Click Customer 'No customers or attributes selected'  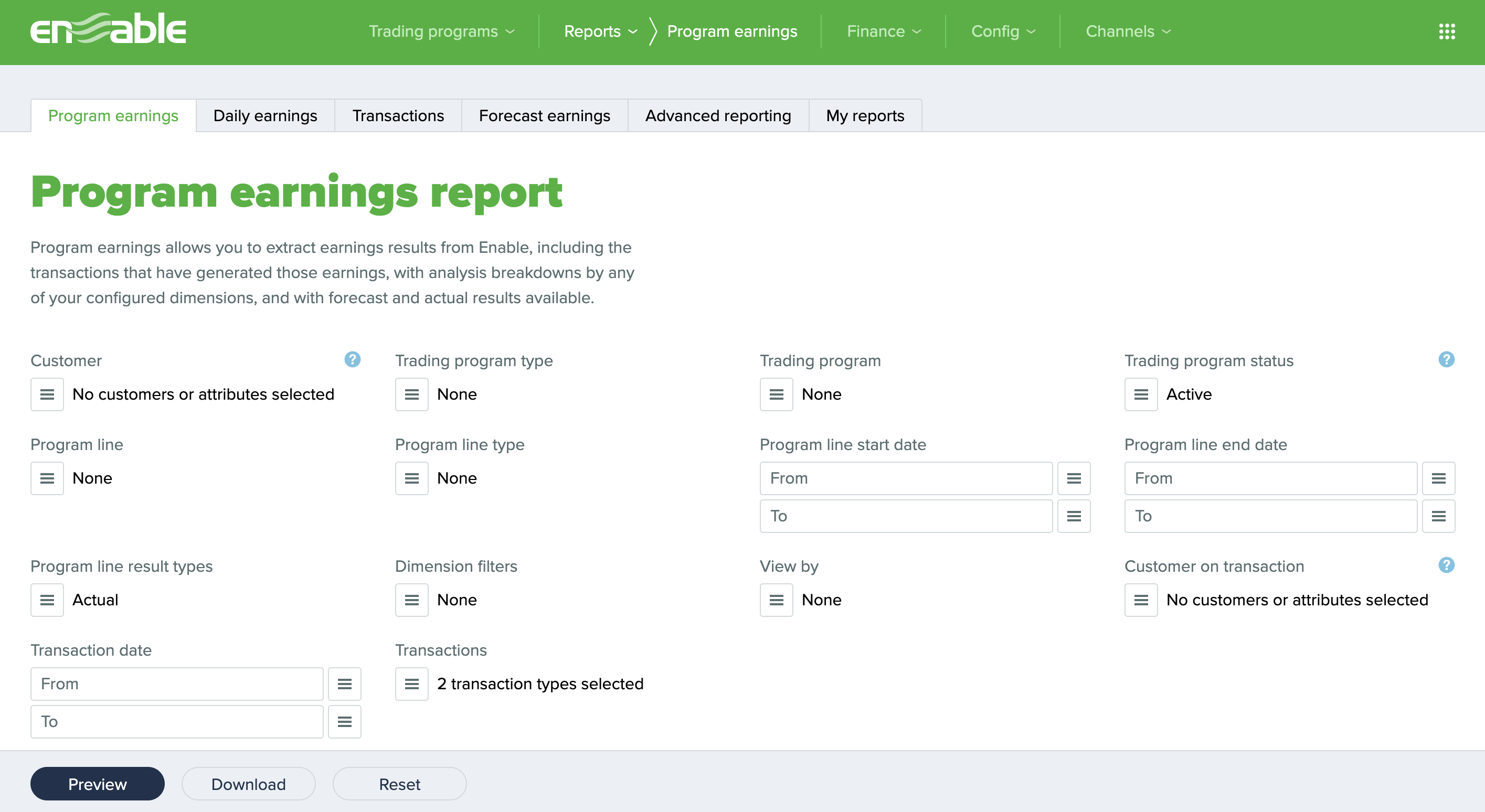(204, 394)
